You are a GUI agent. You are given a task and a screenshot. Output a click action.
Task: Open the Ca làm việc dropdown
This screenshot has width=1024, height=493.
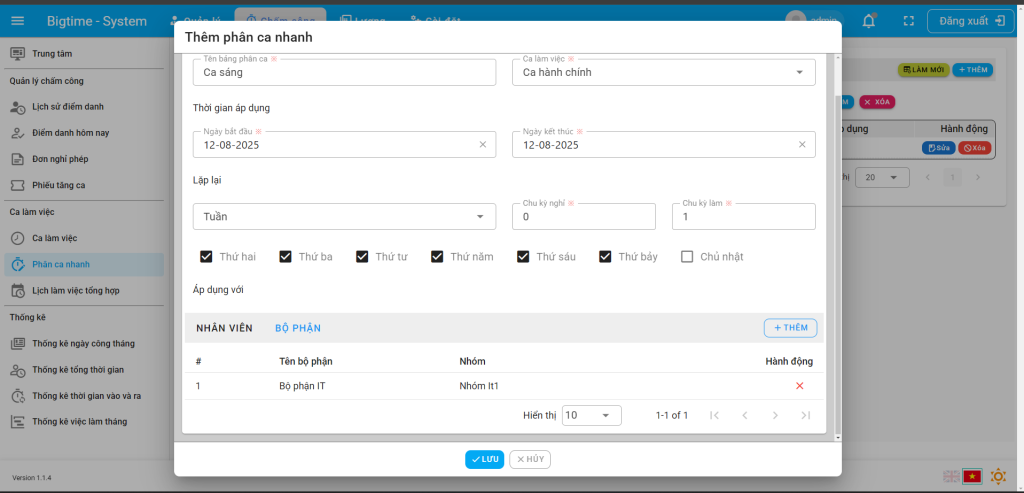click(x=663, y=72)
